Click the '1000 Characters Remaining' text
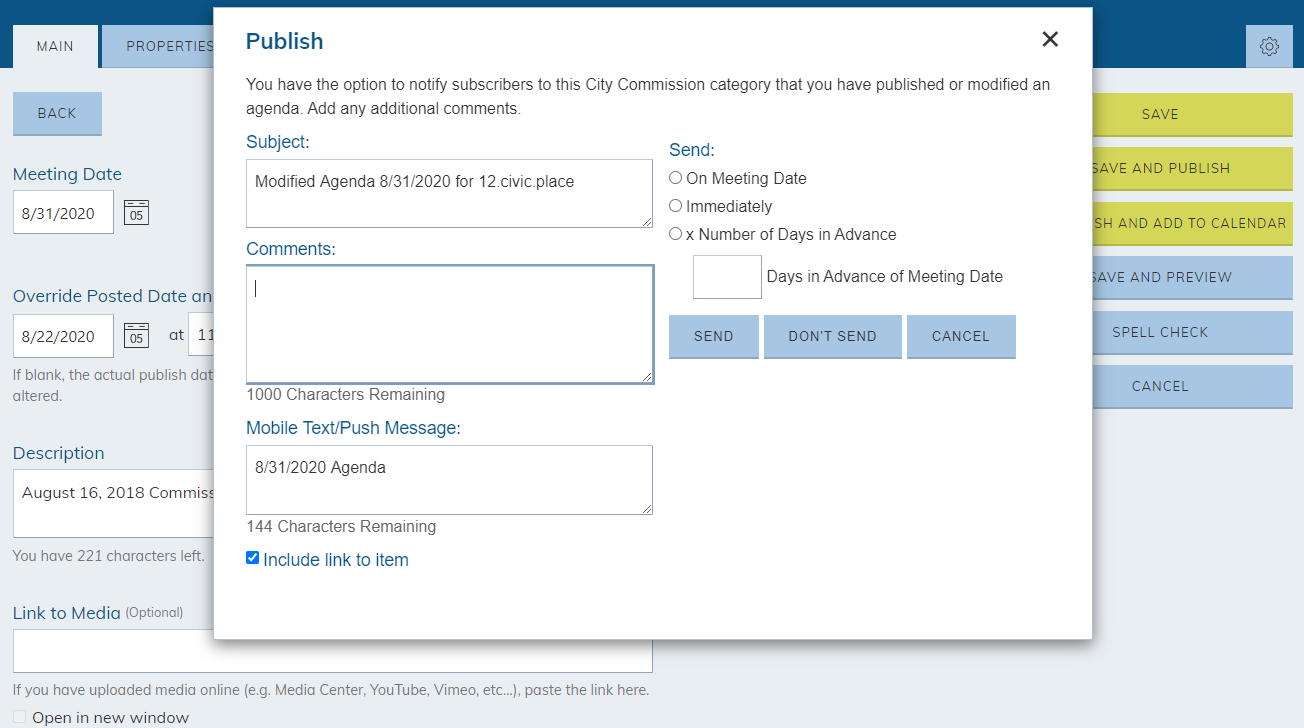Viewport: 1304px width, 728px height. pyautogui.click(x=345, y=394)
